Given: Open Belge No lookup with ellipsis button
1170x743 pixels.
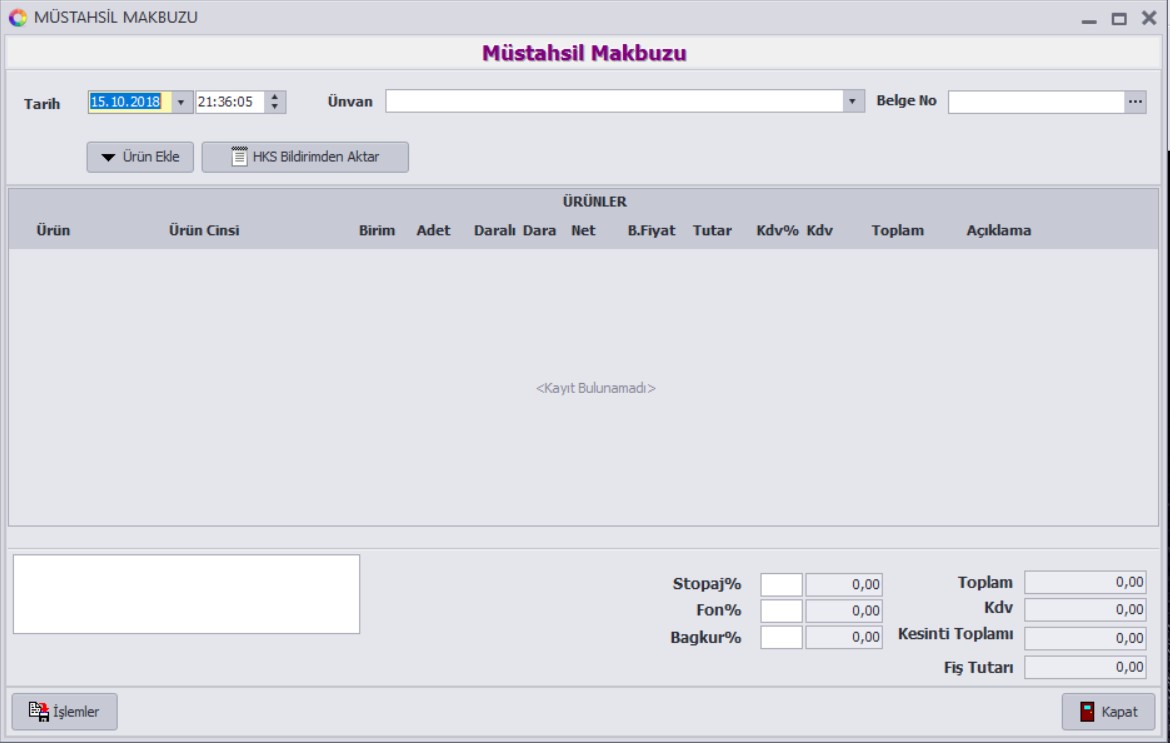Looking at the screenshot, I should [x=1135, y=101].
